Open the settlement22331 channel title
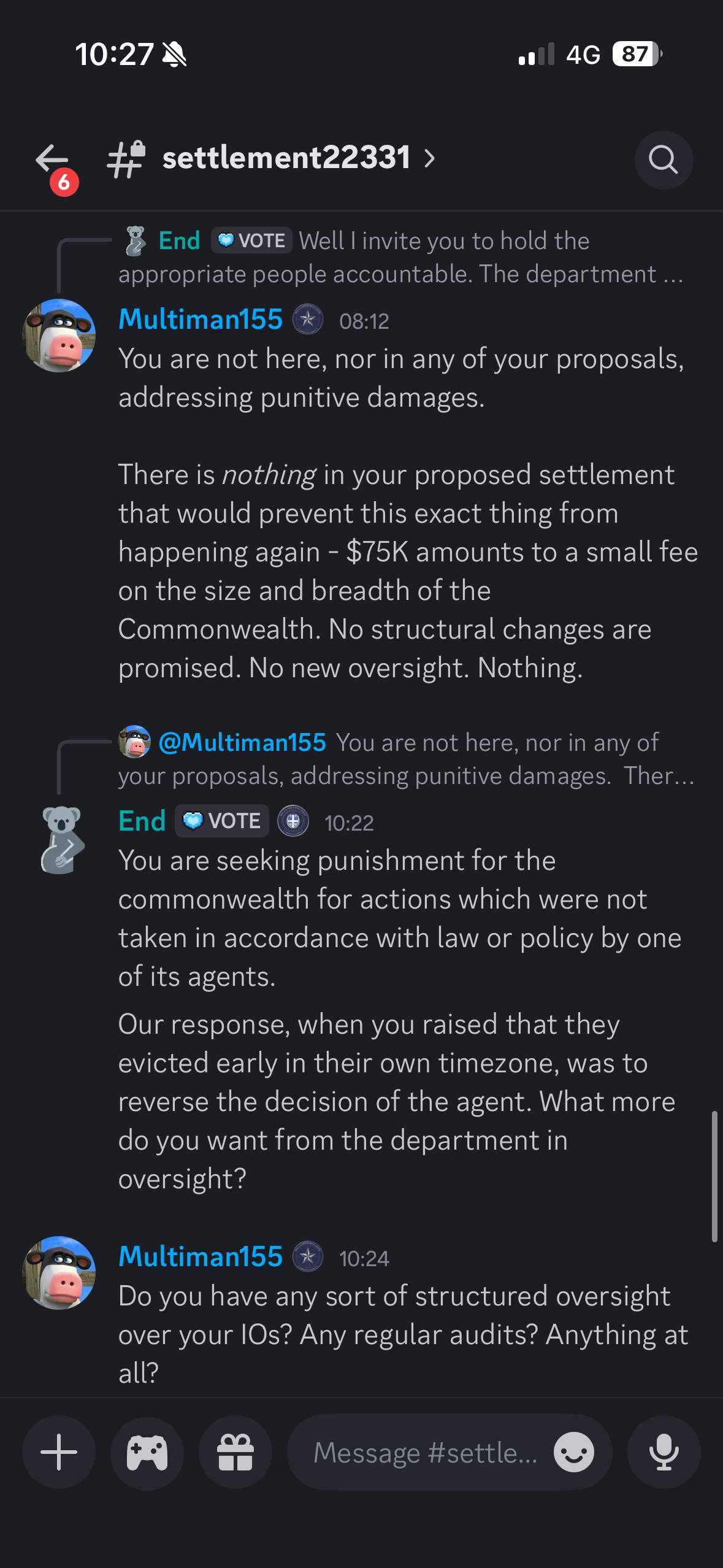The width and height of the screenshot is (723, 1568). pos(286,158)
